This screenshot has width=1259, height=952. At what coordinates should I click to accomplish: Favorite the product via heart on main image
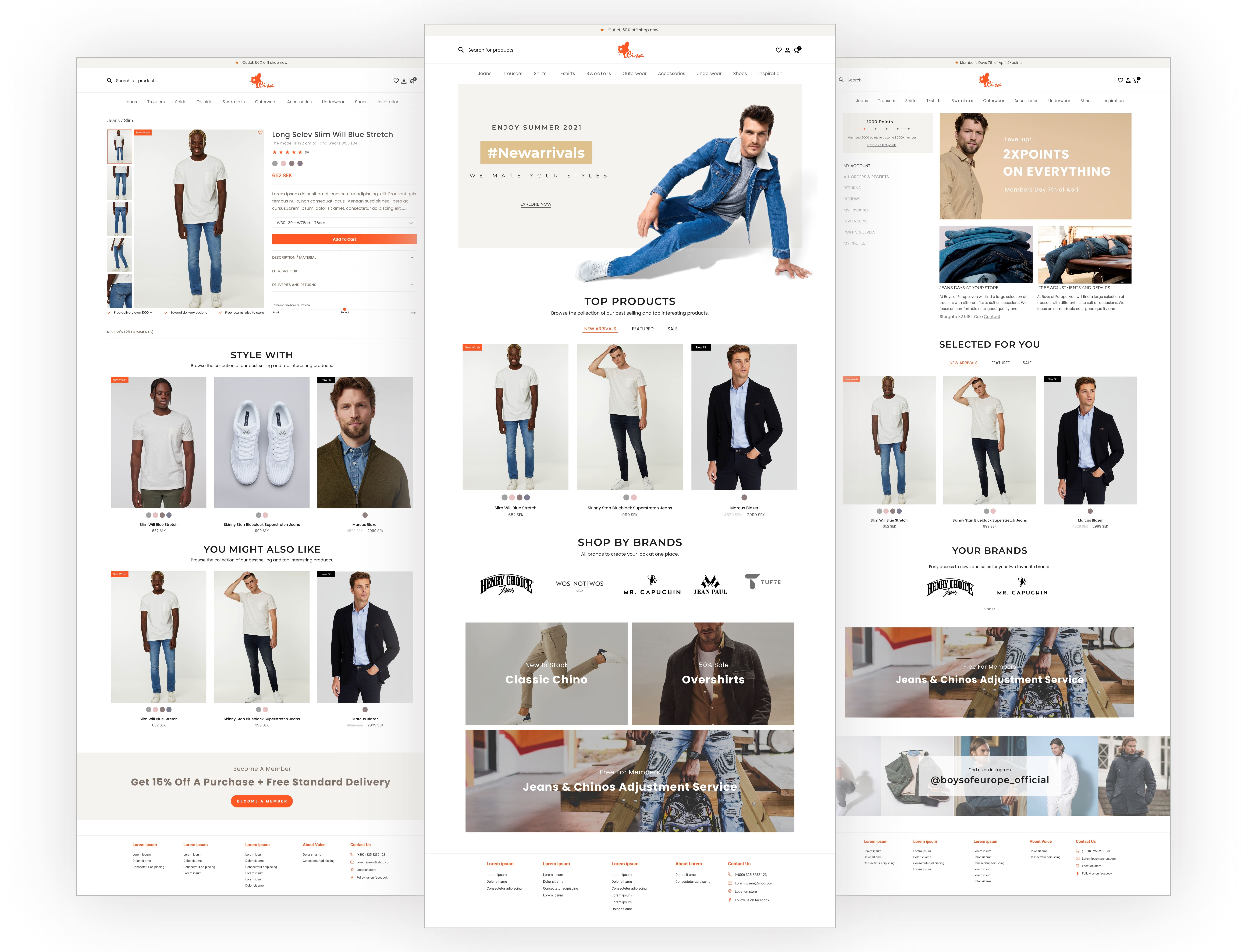pyautogui.click(x=260, y=133)
